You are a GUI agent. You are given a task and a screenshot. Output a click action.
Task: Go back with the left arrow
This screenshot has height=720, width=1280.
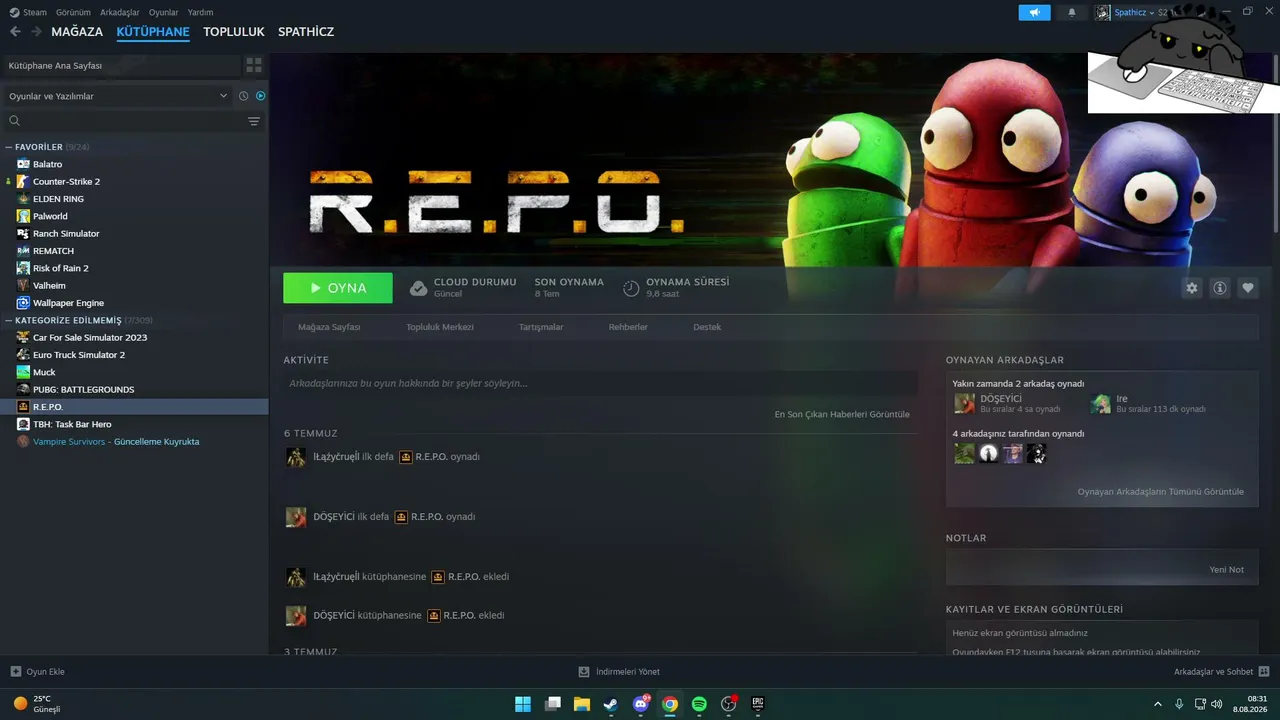pos(15,32)
